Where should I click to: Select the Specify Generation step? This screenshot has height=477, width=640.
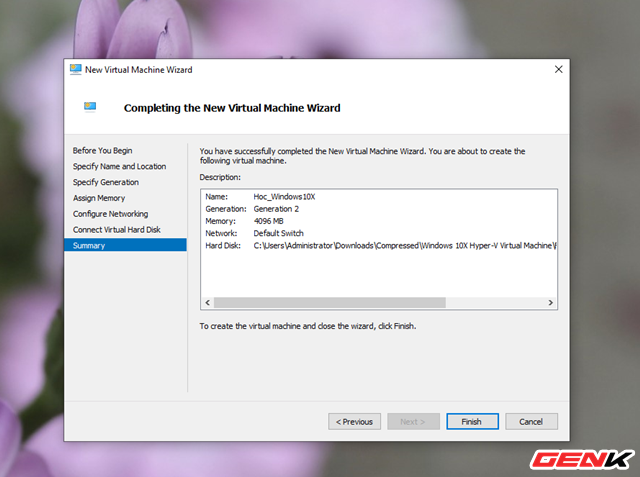[x=106, y=182]
